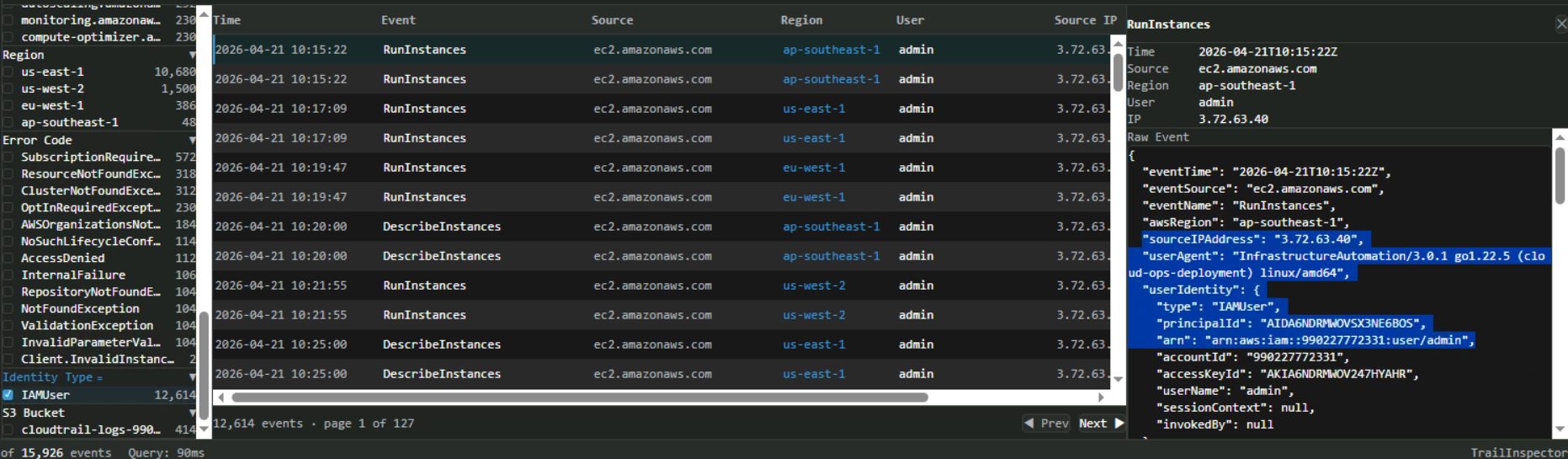This screenshot has height=459, width=1568.
Task: Tick the ClusterNotFoundExce.. error filter
Action: pos(8,191)
